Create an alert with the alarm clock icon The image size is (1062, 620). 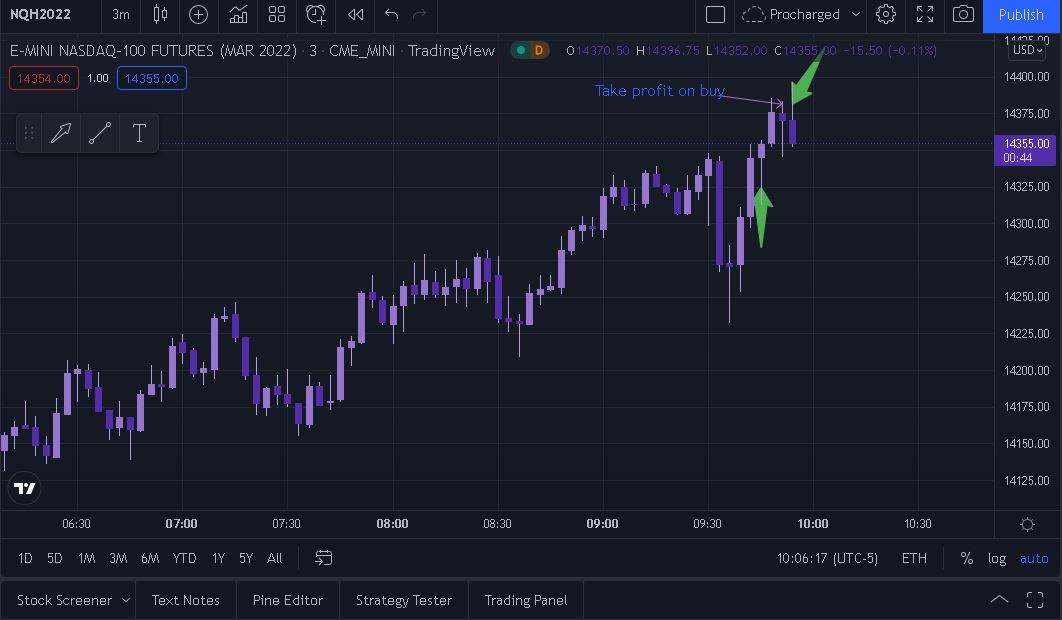point(316,14)
